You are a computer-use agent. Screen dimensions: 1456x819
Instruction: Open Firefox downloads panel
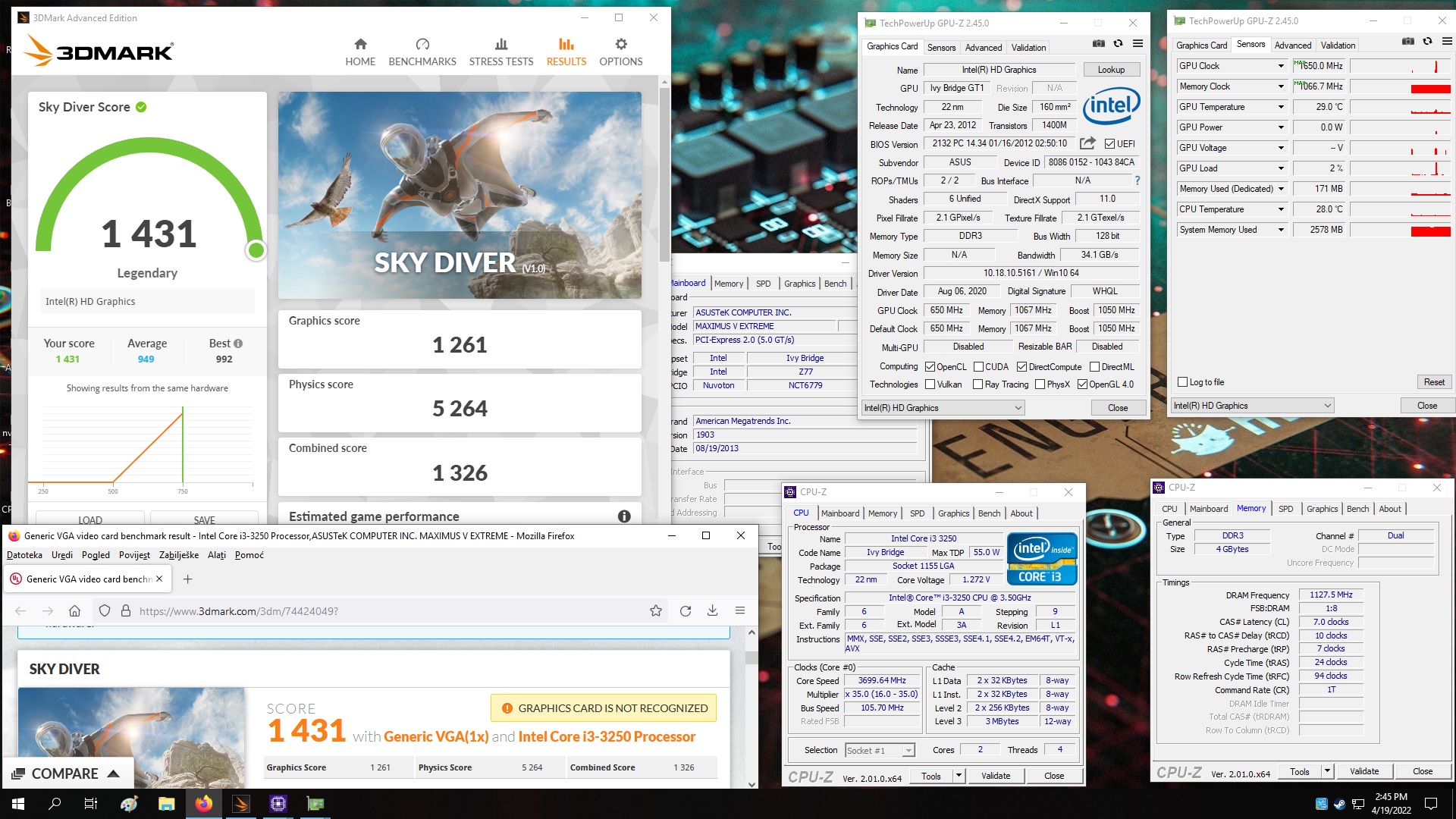coord(713,611)
